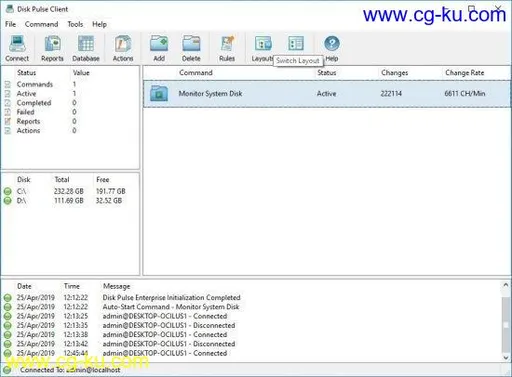Click the Completed status row label

(34, 103)
